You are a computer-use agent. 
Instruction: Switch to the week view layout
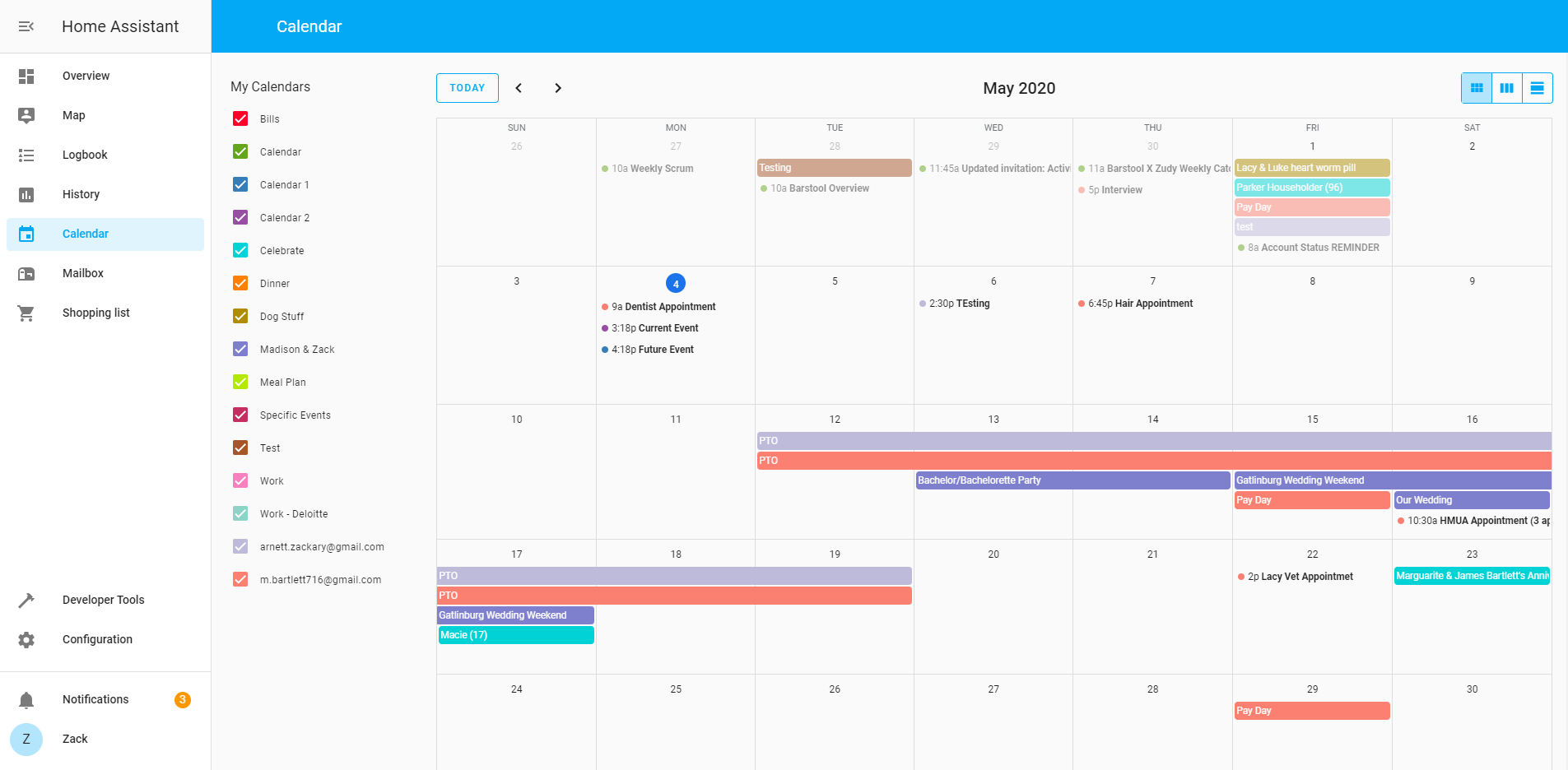(x=1506, y=87)
